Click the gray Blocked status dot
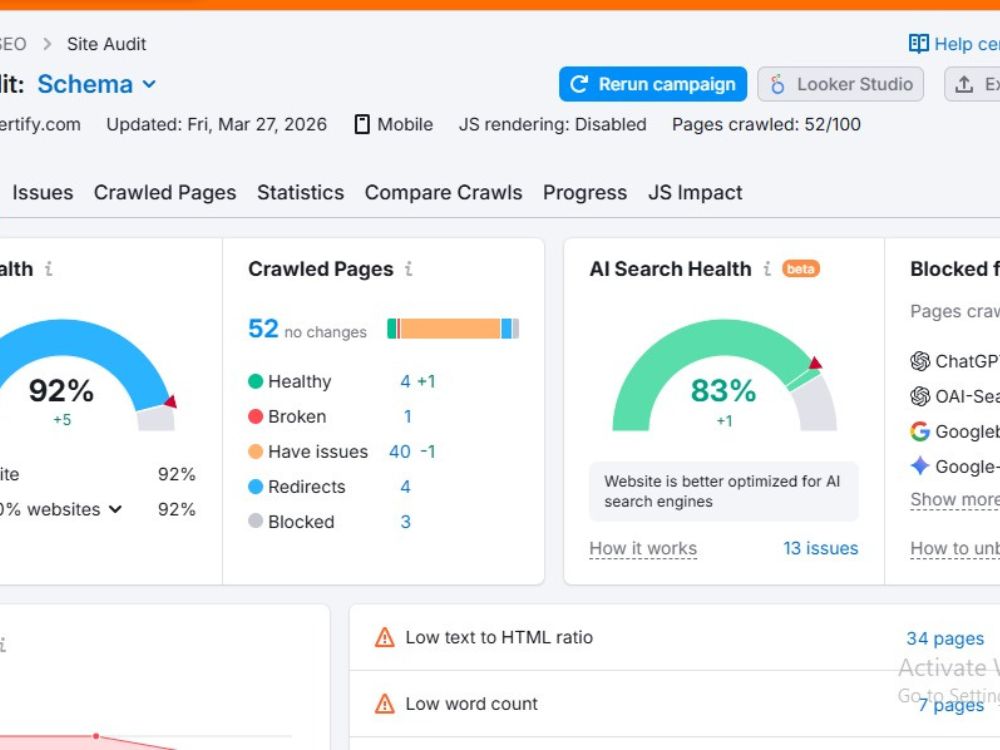Screen dimensions: 1000x750 (x=255, y=521)
